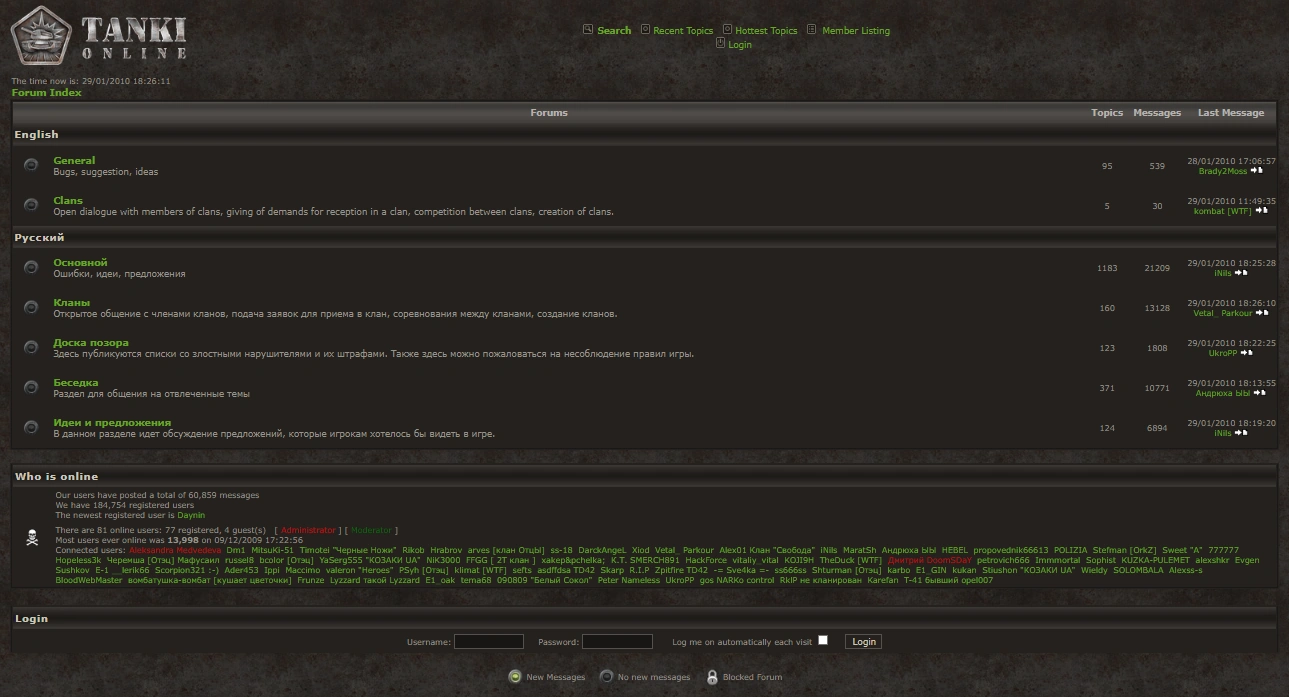Open online user SOLOMBALA's profile
1289x697 pixels.
click(x=1138, y=570)
